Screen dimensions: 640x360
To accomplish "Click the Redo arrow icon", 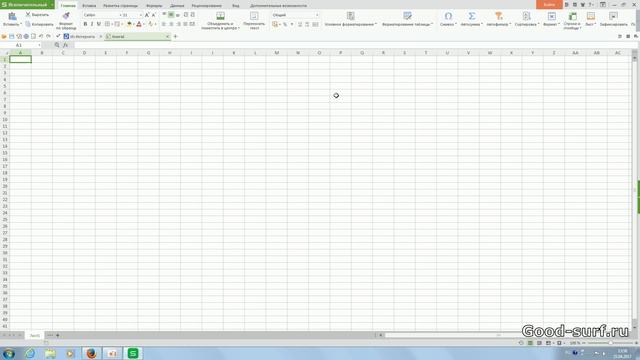I will tap(48, 36).
